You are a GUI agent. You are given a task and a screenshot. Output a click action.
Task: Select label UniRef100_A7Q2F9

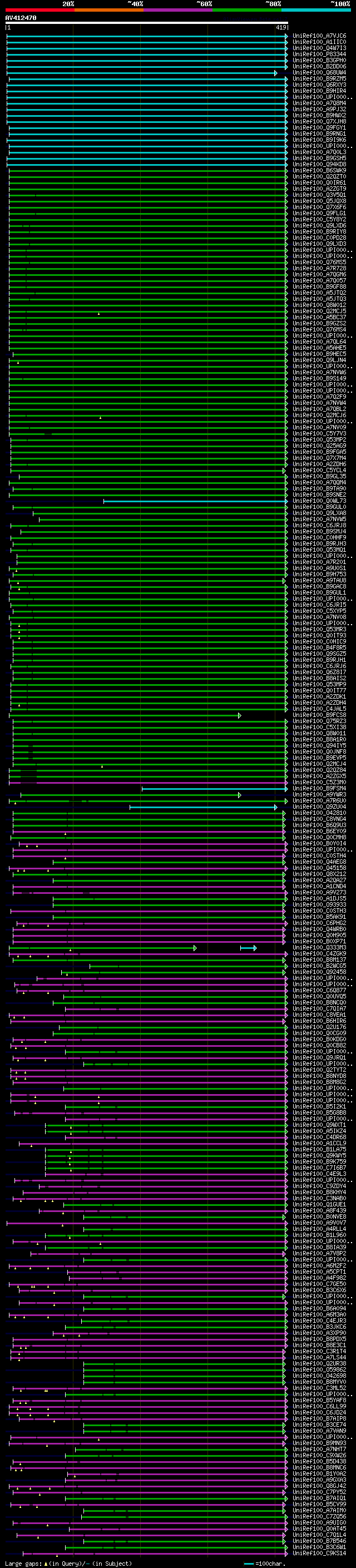(x=319, y=397)
